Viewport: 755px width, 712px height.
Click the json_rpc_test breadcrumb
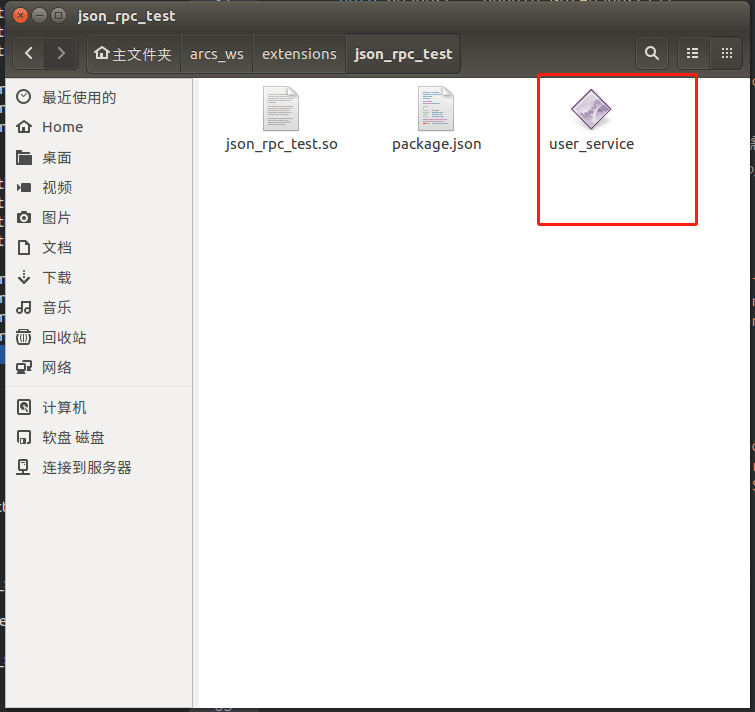[x=403, y=54]
